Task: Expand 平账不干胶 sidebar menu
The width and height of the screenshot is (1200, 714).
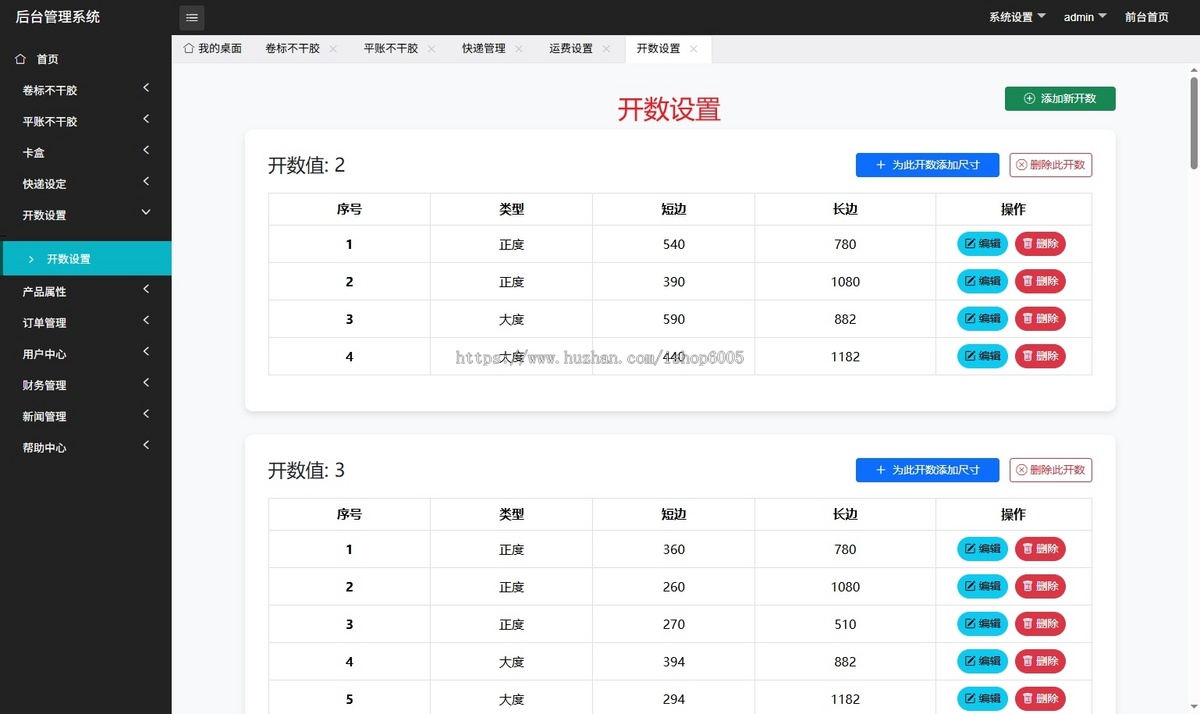Action: [x=86, y=121]
